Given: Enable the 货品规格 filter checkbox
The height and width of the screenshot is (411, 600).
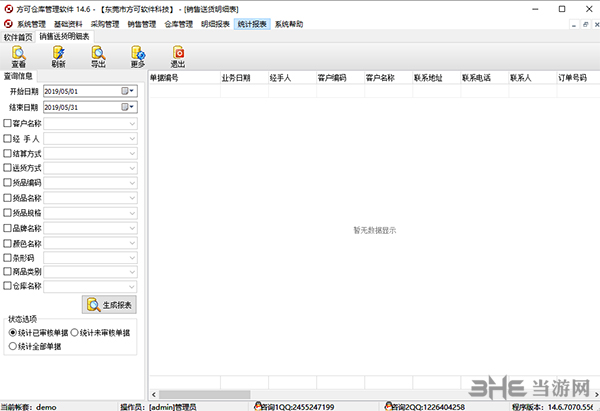Looking at the screenshot, I should click(x=7, y=212).
